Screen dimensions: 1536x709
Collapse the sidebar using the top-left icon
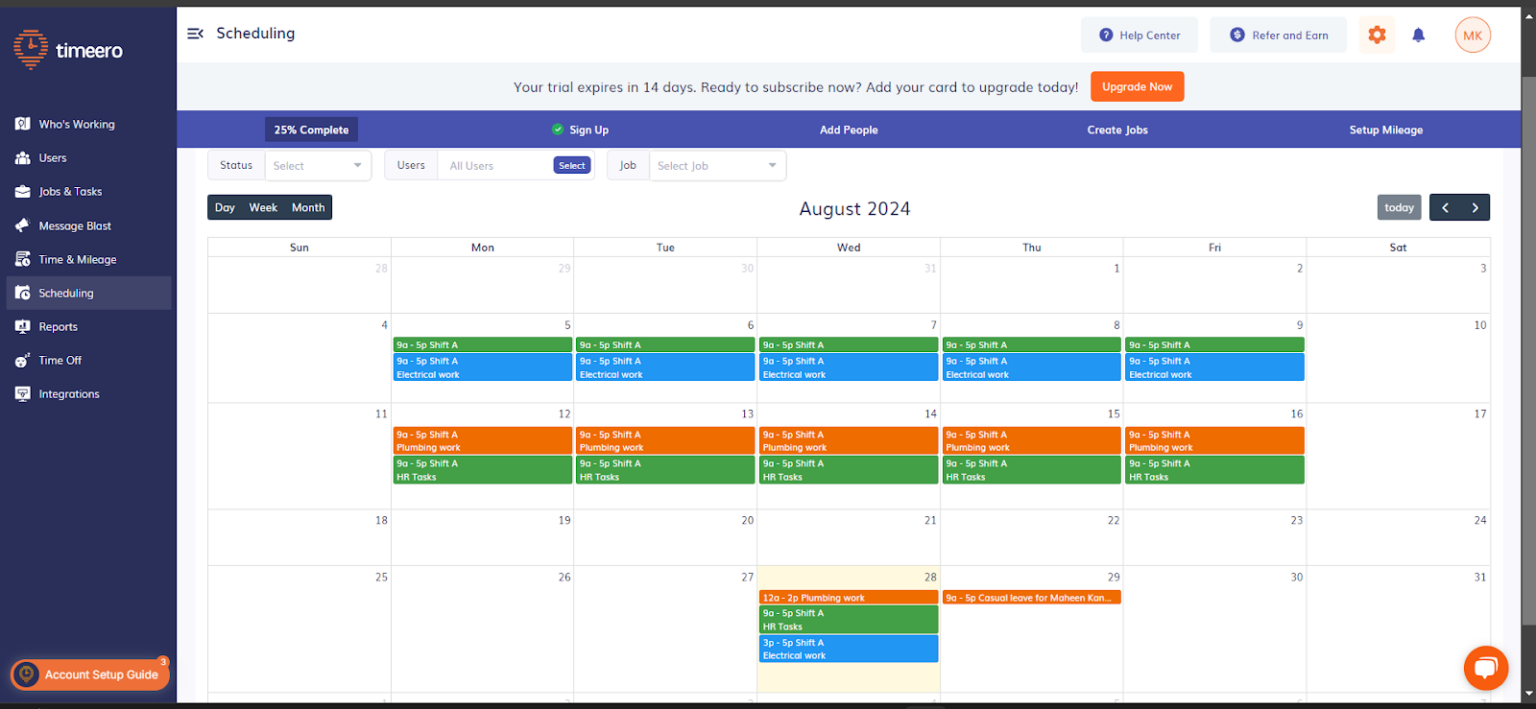[x=196, y=33]
